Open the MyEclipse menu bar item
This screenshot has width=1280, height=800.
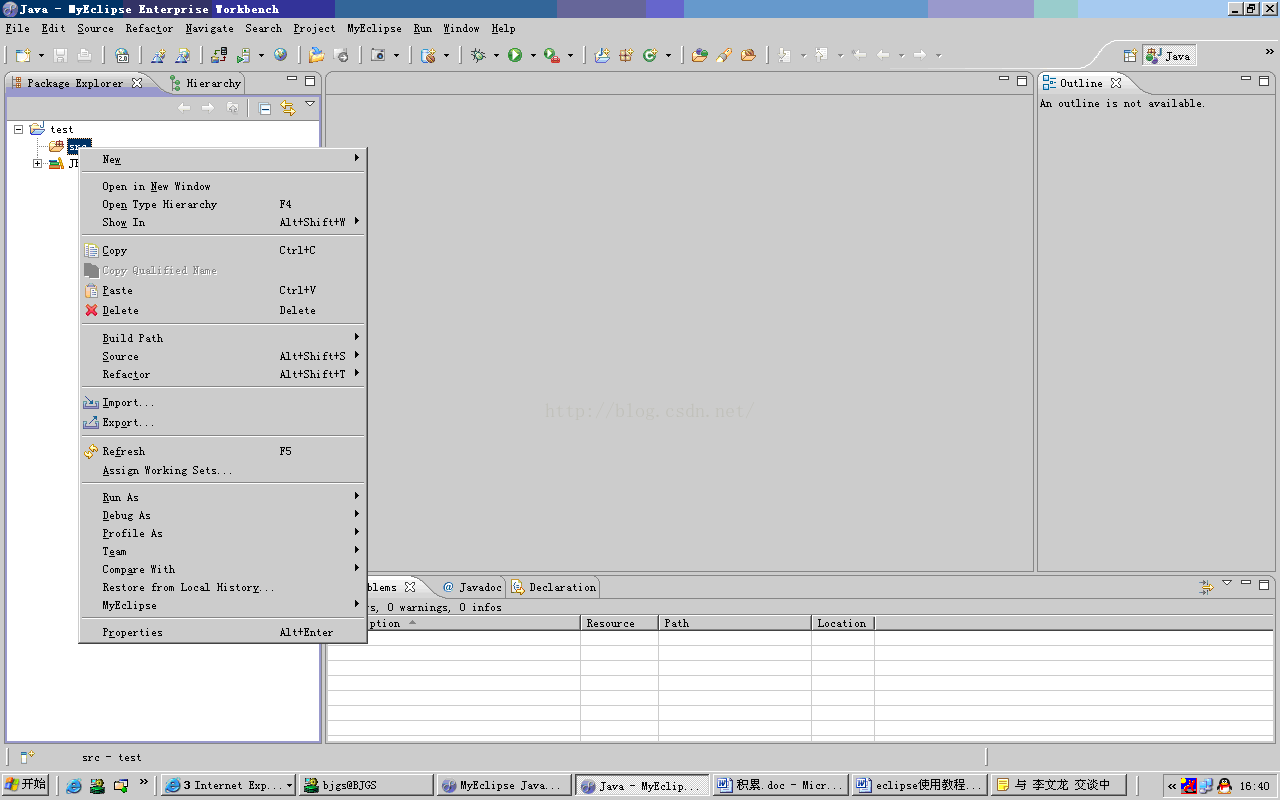point(374,29)
